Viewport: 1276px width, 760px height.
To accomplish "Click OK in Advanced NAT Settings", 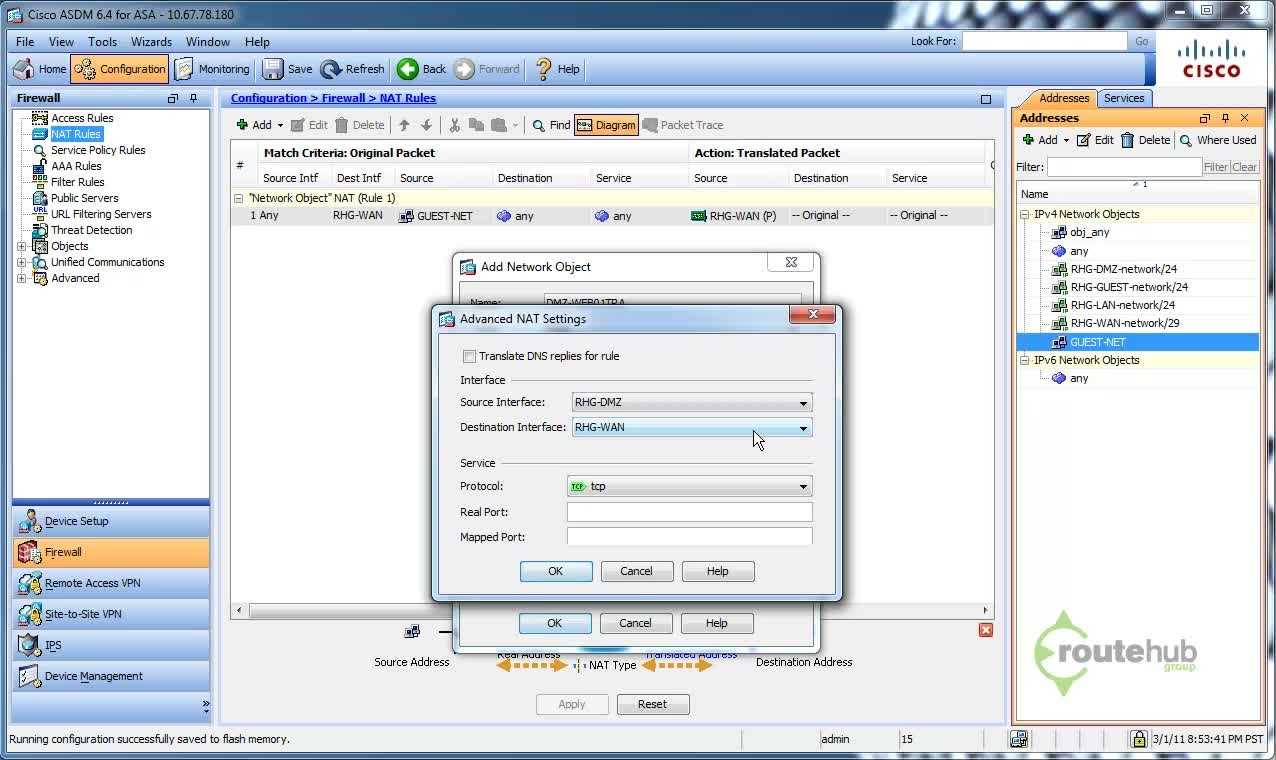I will pyautogui.click(x=556, y=571).
